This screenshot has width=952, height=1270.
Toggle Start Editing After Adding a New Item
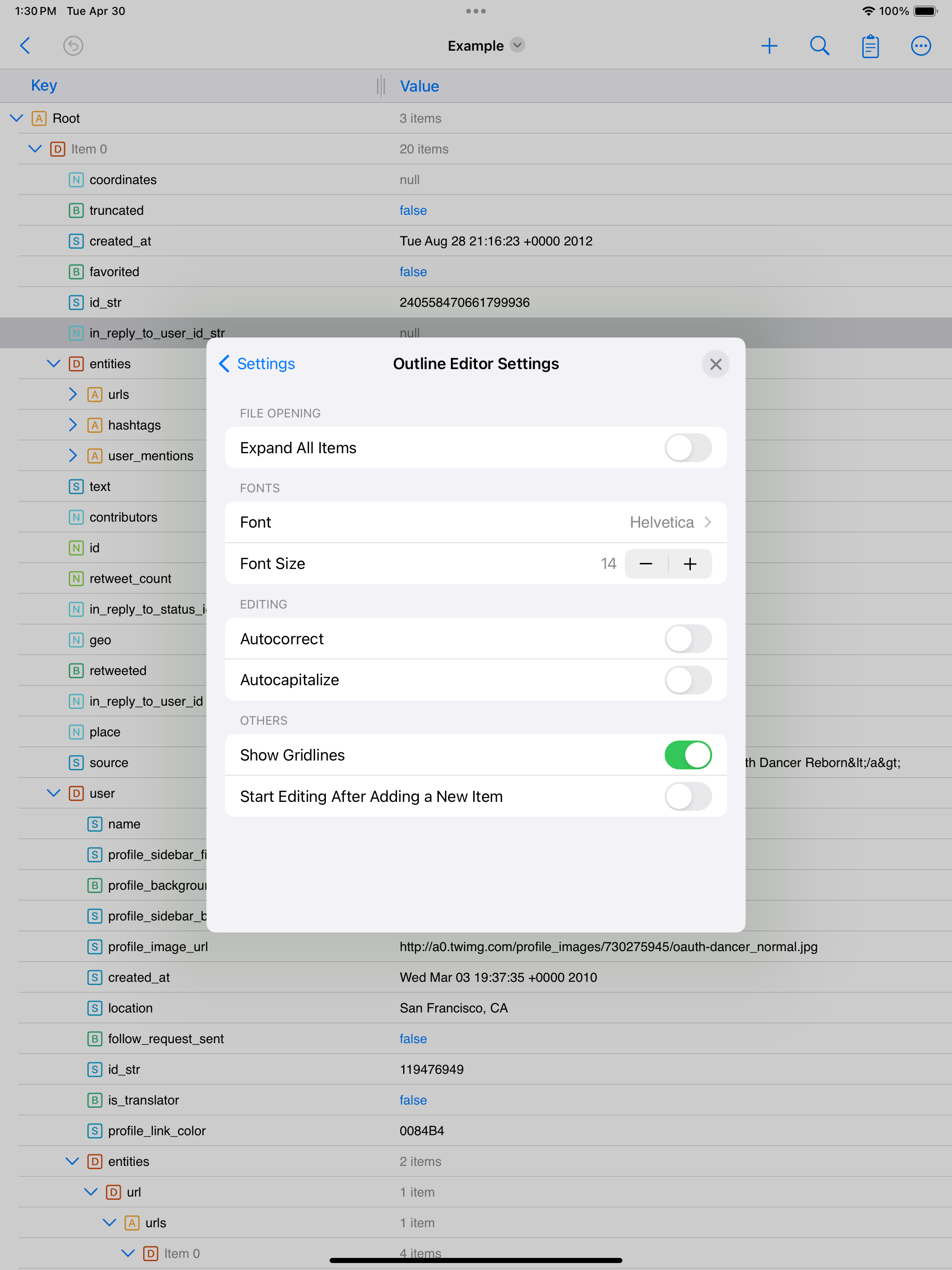tap(688, 796)
